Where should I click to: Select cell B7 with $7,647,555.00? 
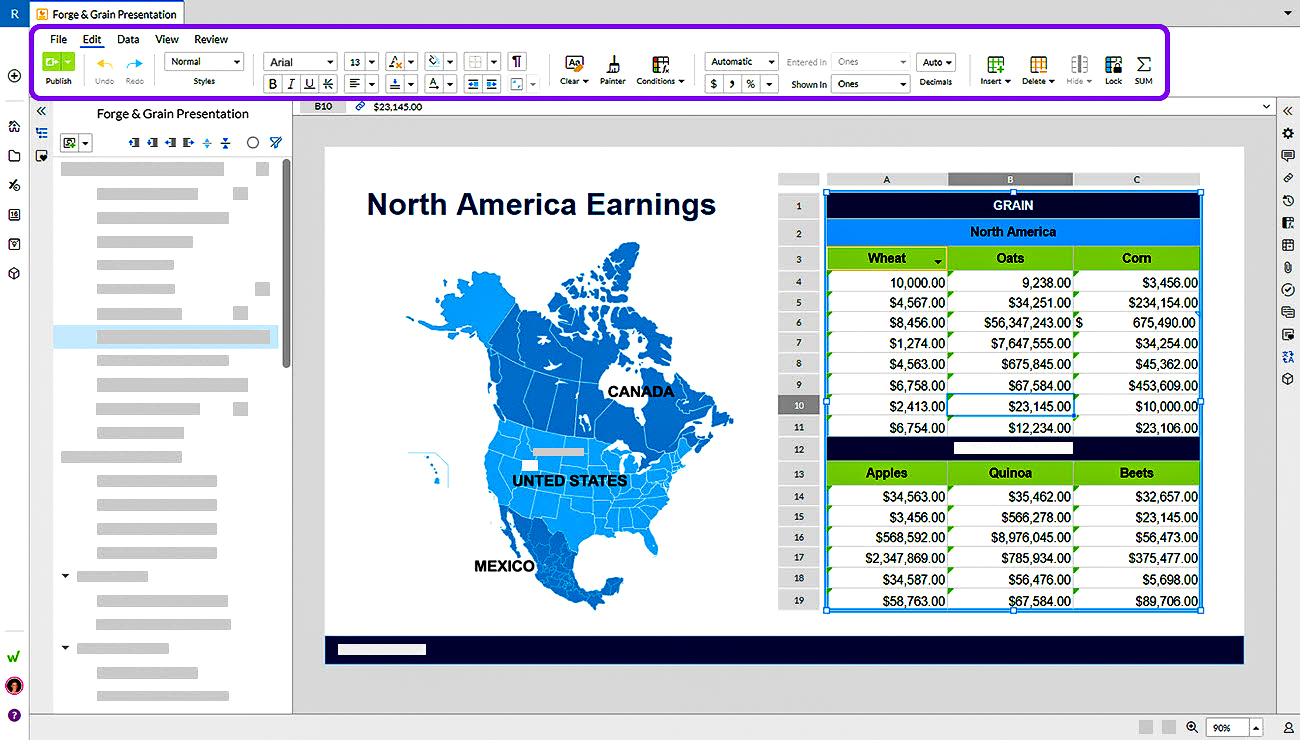click(1010, 343)
